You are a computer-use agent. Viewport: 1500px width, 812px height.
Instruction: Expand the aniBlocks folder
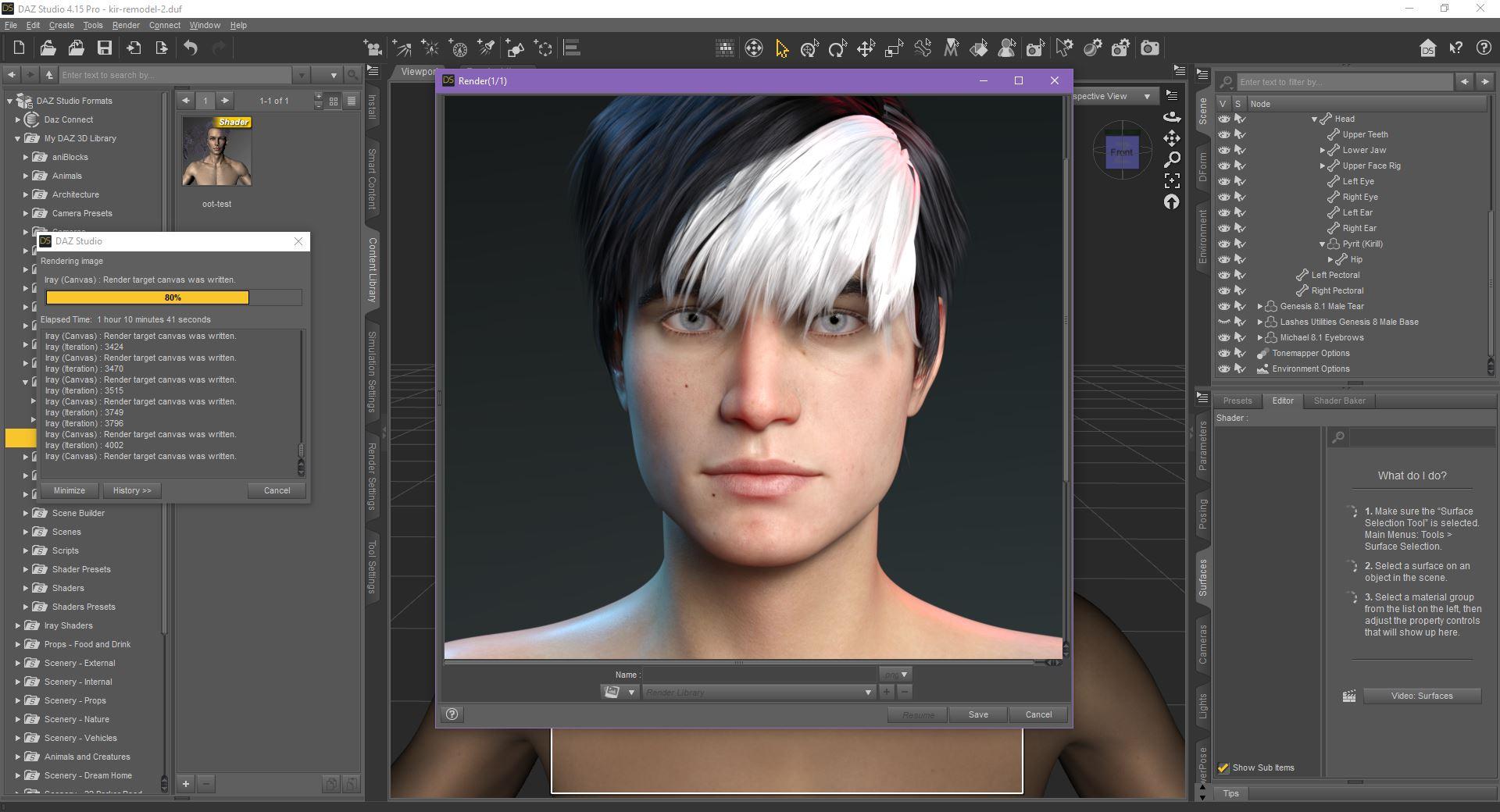tap(26, 157)
